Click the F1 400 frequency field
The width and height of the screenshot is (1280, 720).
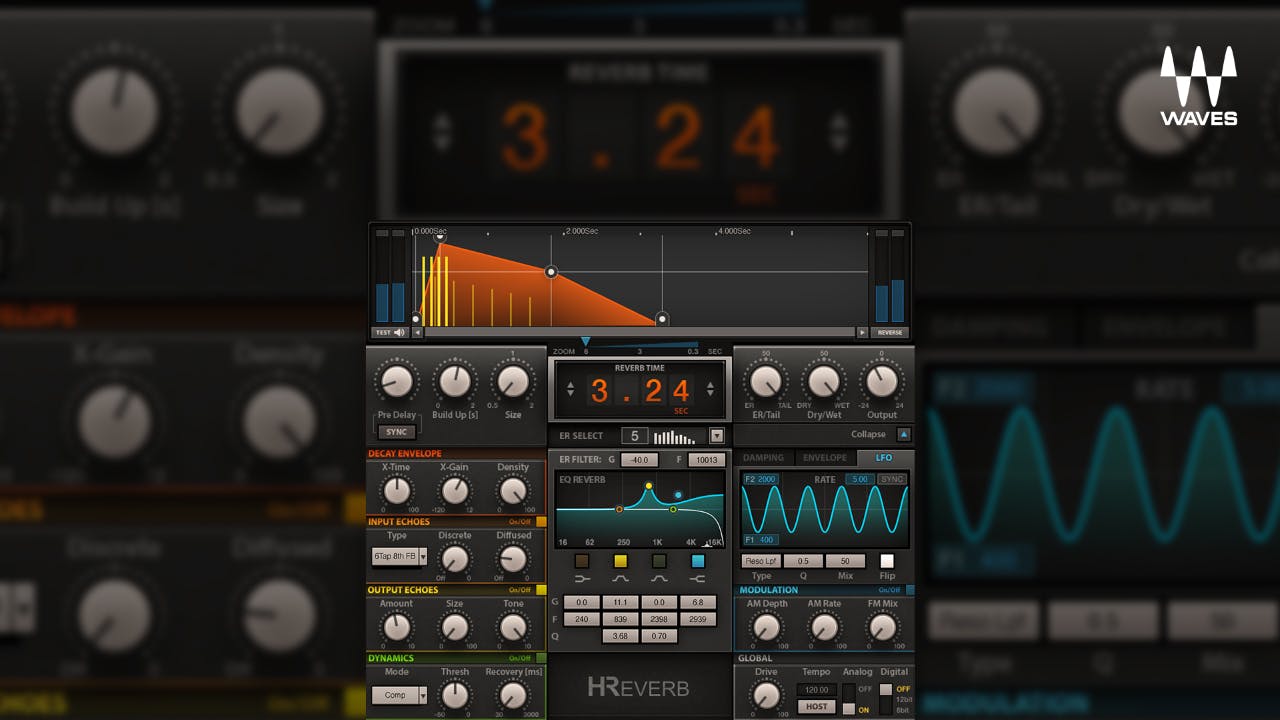click(760, 540)
